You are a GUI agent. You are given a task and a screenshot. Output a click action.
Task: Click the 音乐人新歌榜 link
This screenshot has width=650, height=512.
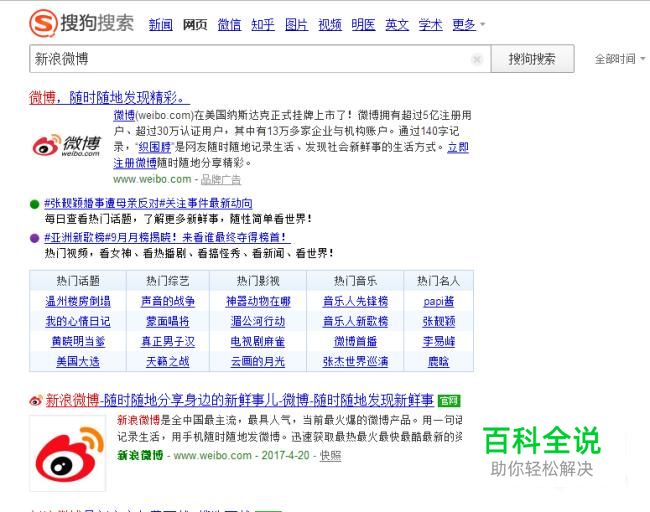click(356, 321)
